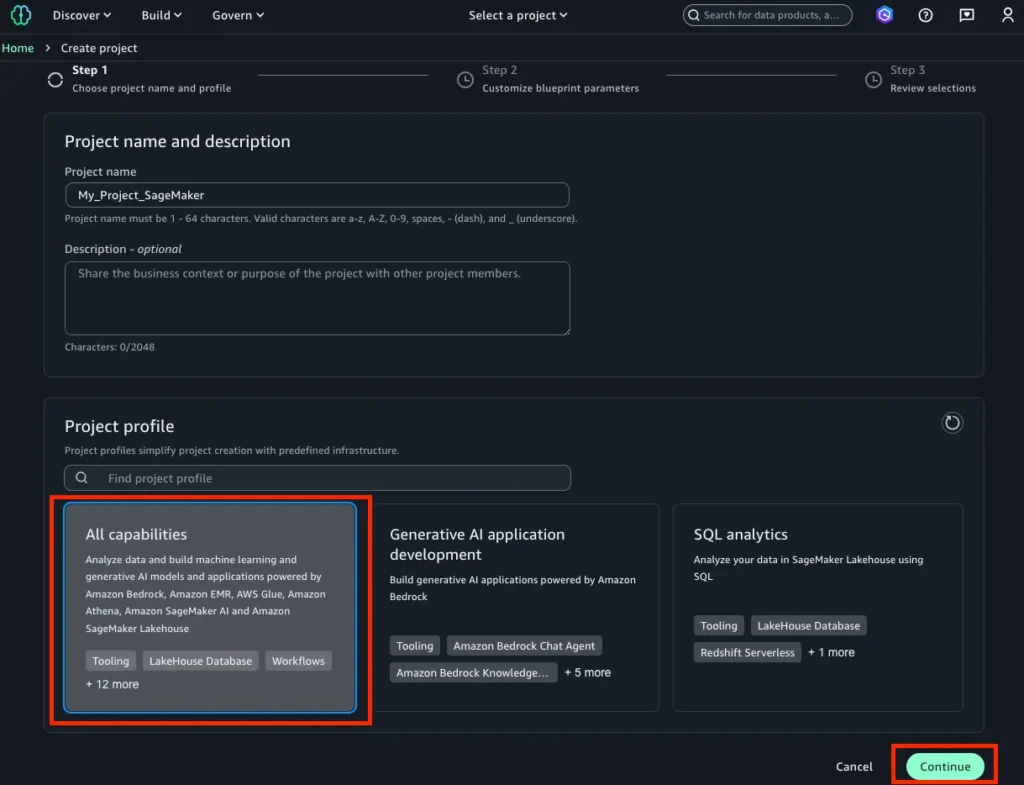Open the Select a project dropdown
Viewport: 1024px width, 785px height.
click(518, 15)
